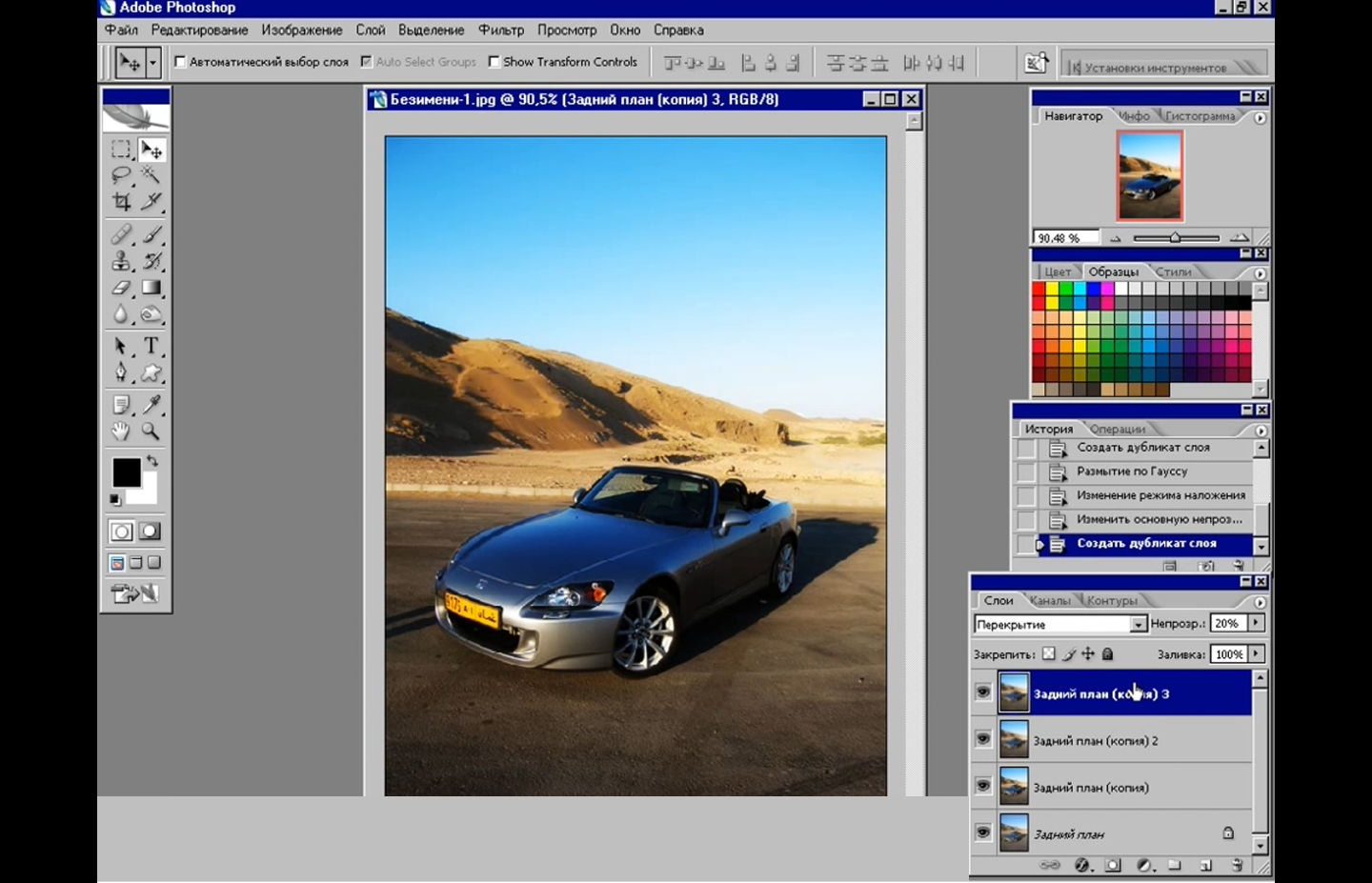The height and width of the screenshot is (883, 1372).
Task: Select the Healing Brush tool
Action: [120, 233]
